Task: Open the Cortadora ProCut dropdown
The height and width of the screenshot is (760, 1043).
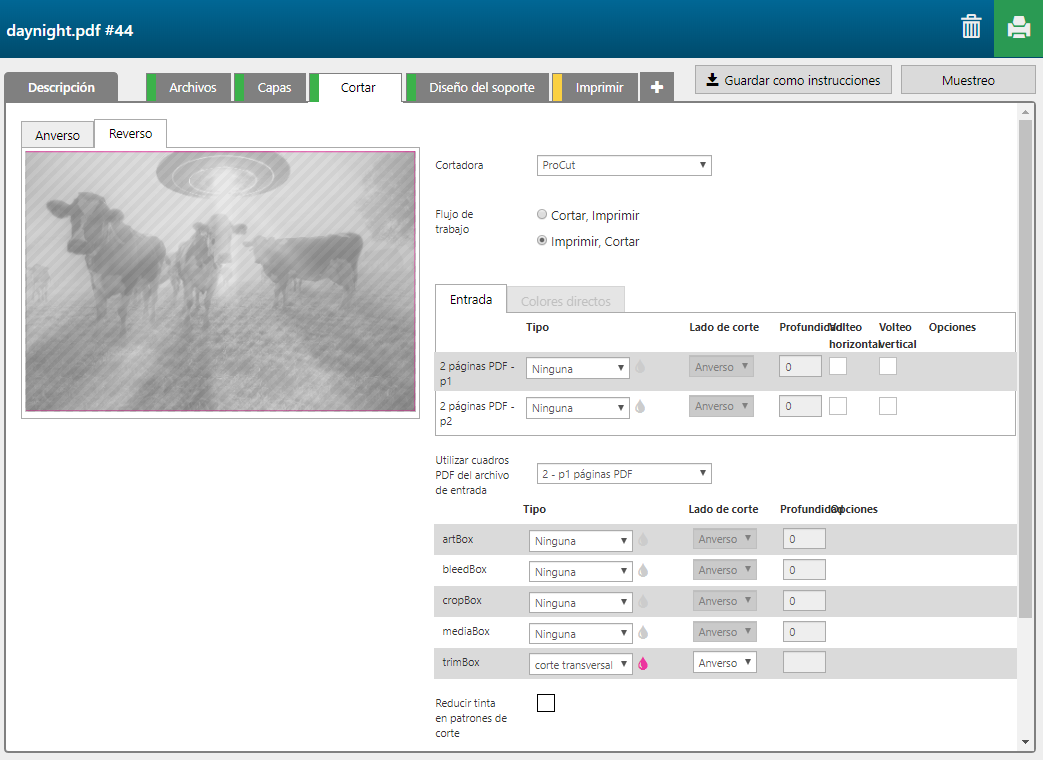Action: click(x=624, y=165)
